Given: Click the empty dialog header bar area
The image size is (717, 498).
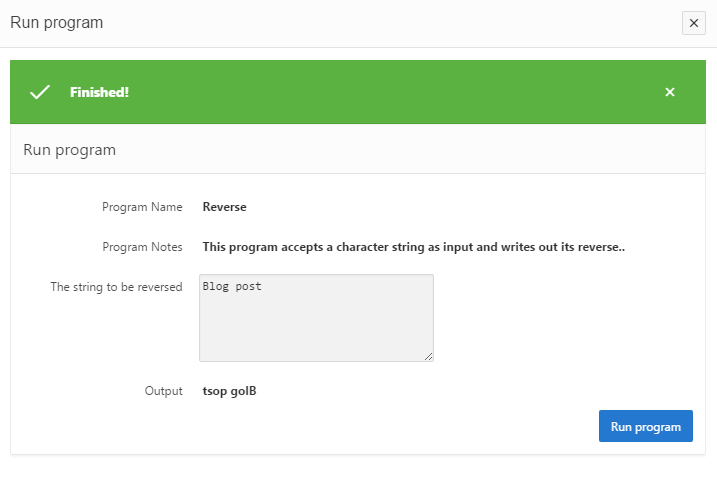Looking at the screenshot, I should 400,22.
